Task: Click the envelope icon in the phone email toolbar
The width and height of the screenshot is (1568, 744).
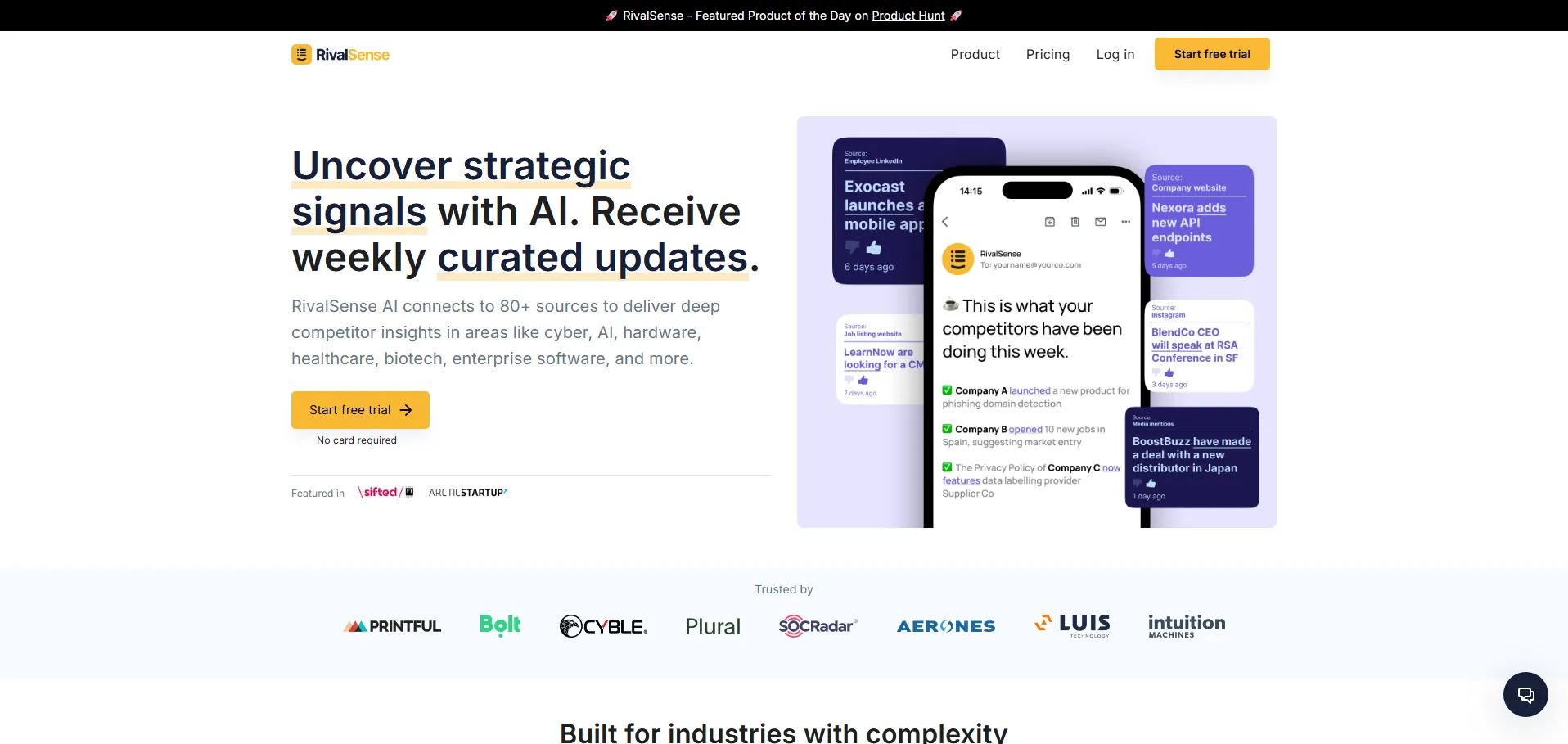Action: click(x=1101, y=222)
